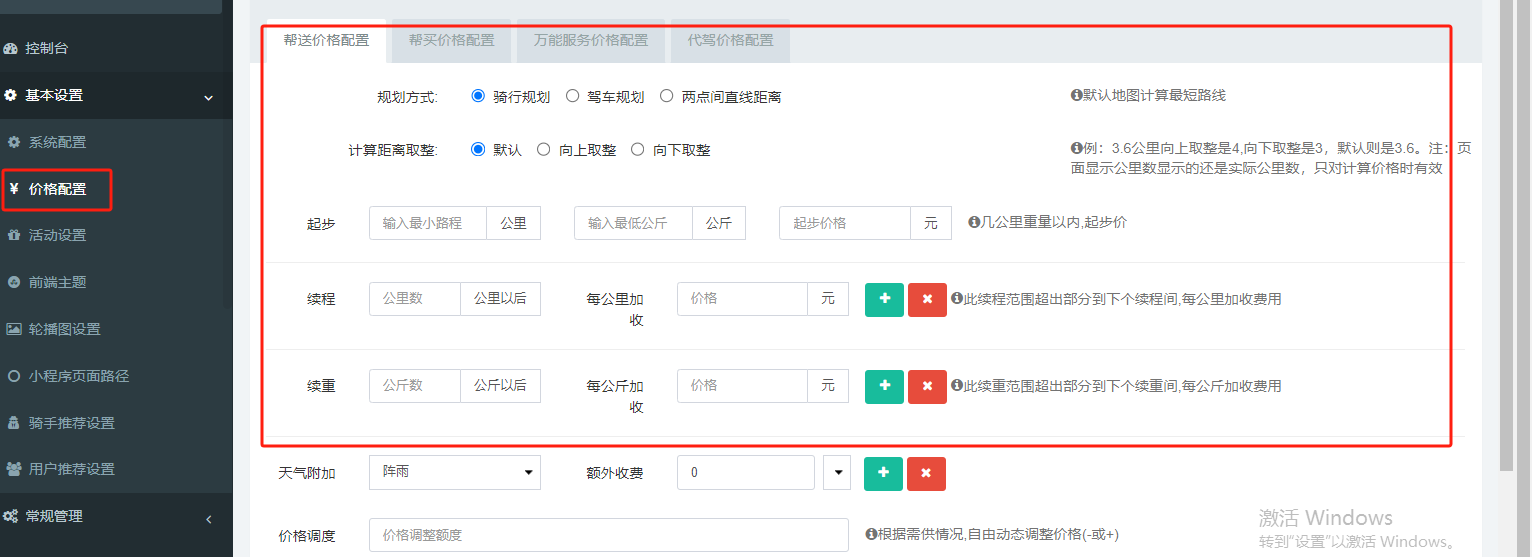Click the theme icon beside 前端主题

pos(14,282)
